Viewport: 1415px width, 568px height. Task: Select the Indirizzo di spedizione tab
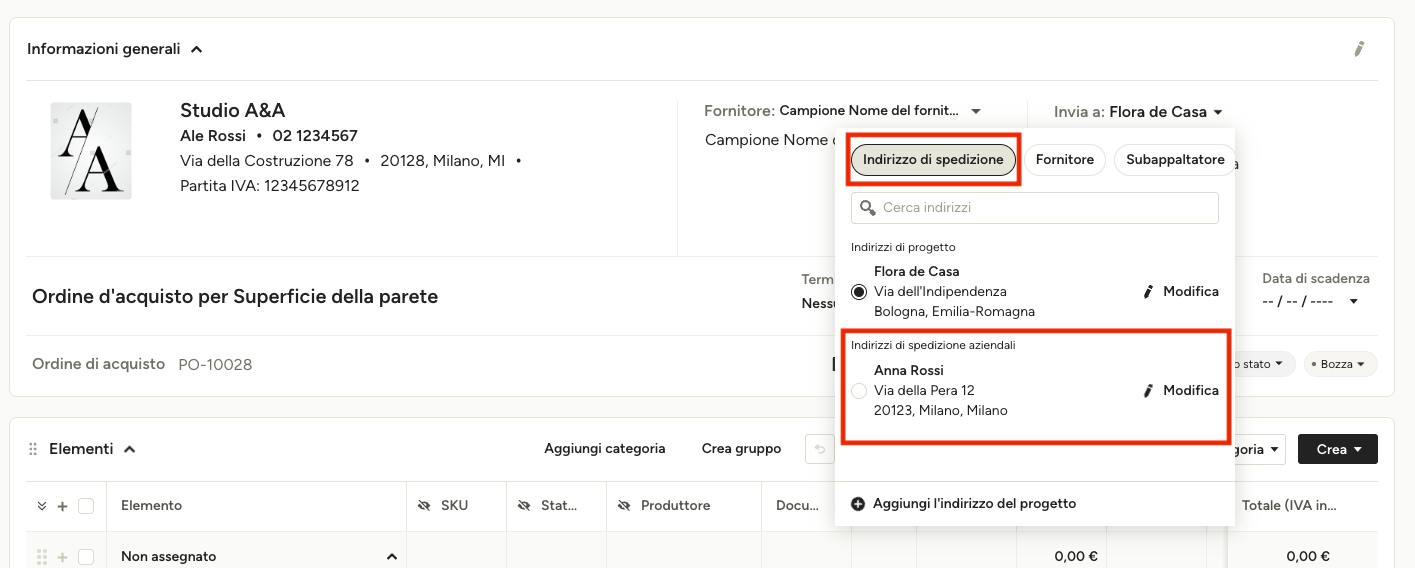pos(933,160)
